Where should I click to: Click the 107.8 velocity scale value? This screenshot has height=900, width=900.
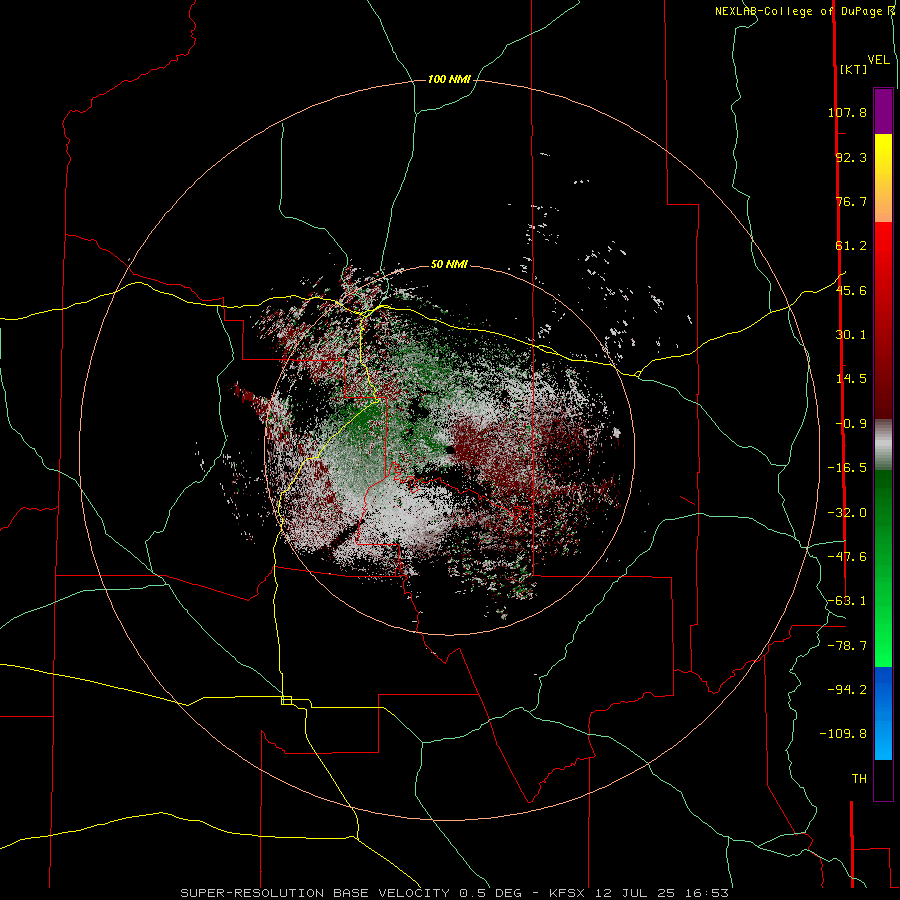click(x=847, y=112)
